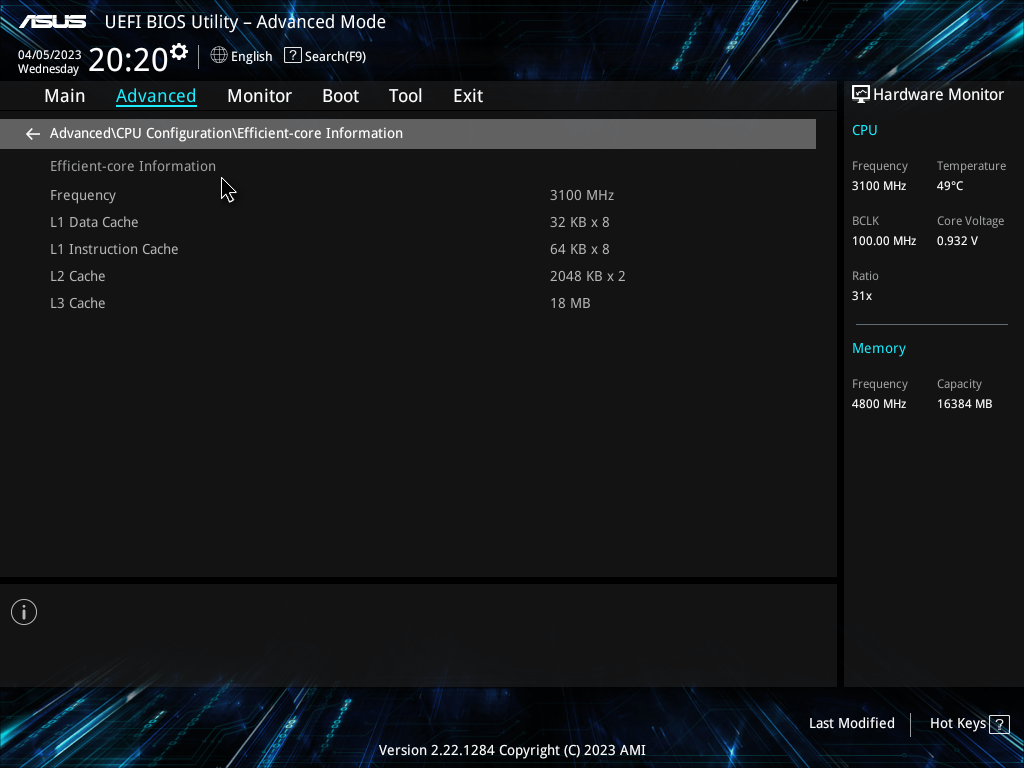Select the Boot tab
The height and width of the screenshot is (768, 1024).
[x=340, y=95]
